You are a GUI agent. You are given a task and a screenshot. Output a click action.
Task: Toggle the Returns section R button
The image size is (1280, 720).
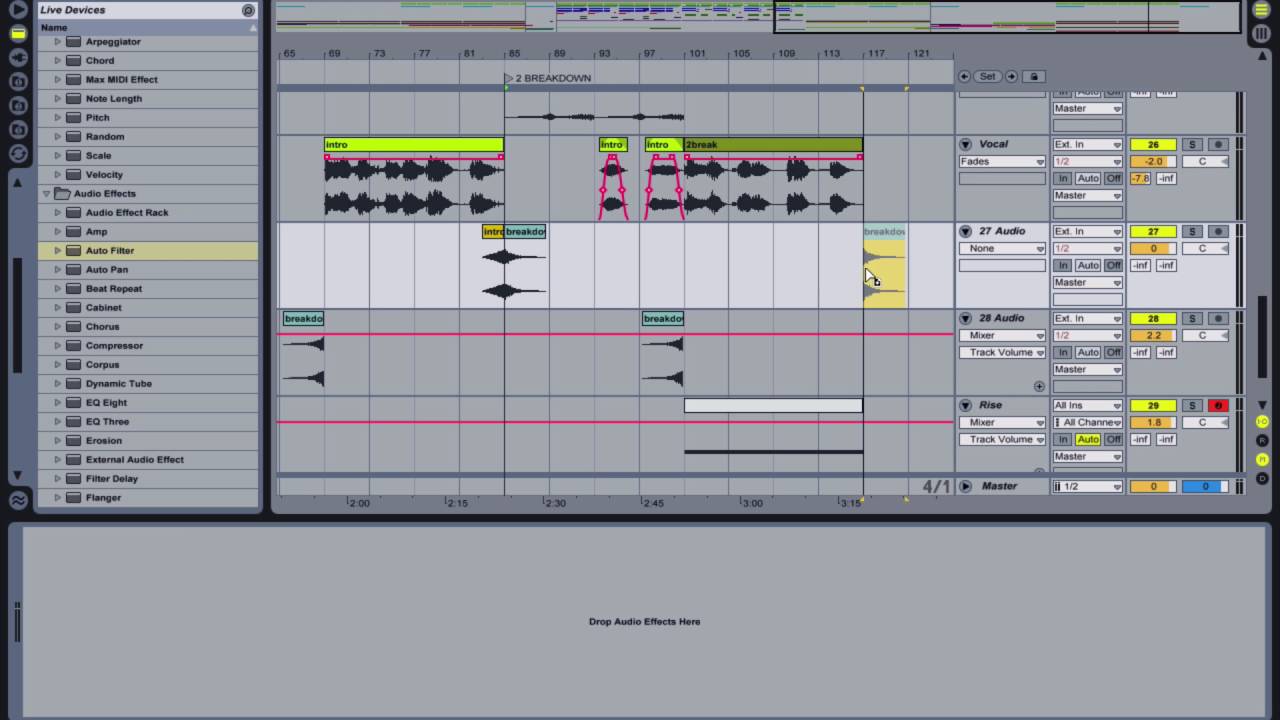tap(1262, 441)
